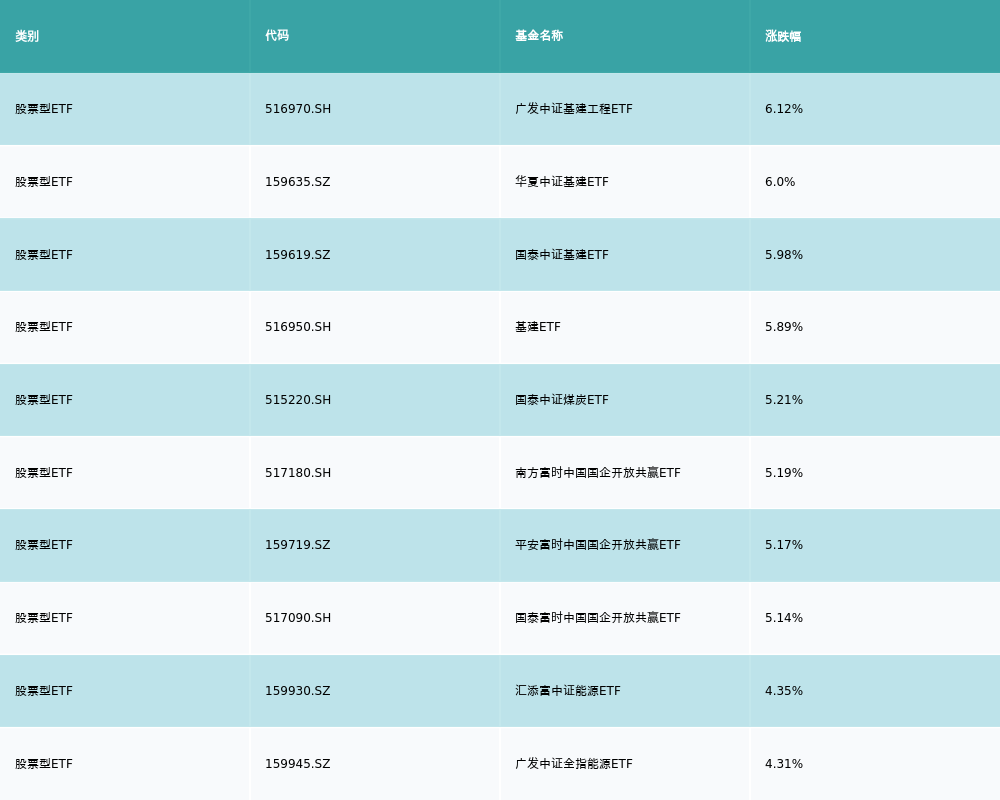Select fund code 517180.SH
Viewport: 1000px width, 800px height.
(x=298, y=473)
